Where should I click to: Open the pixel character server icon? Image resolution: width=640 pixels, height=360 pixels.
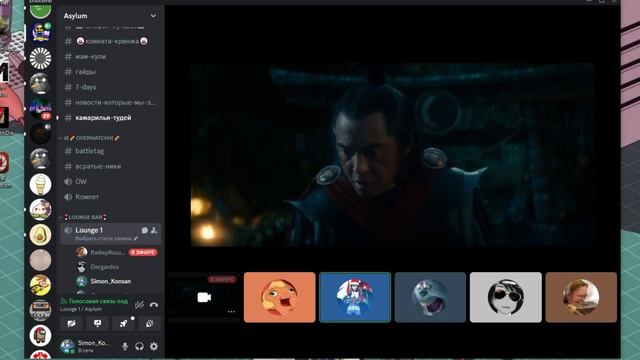point(40,33)
